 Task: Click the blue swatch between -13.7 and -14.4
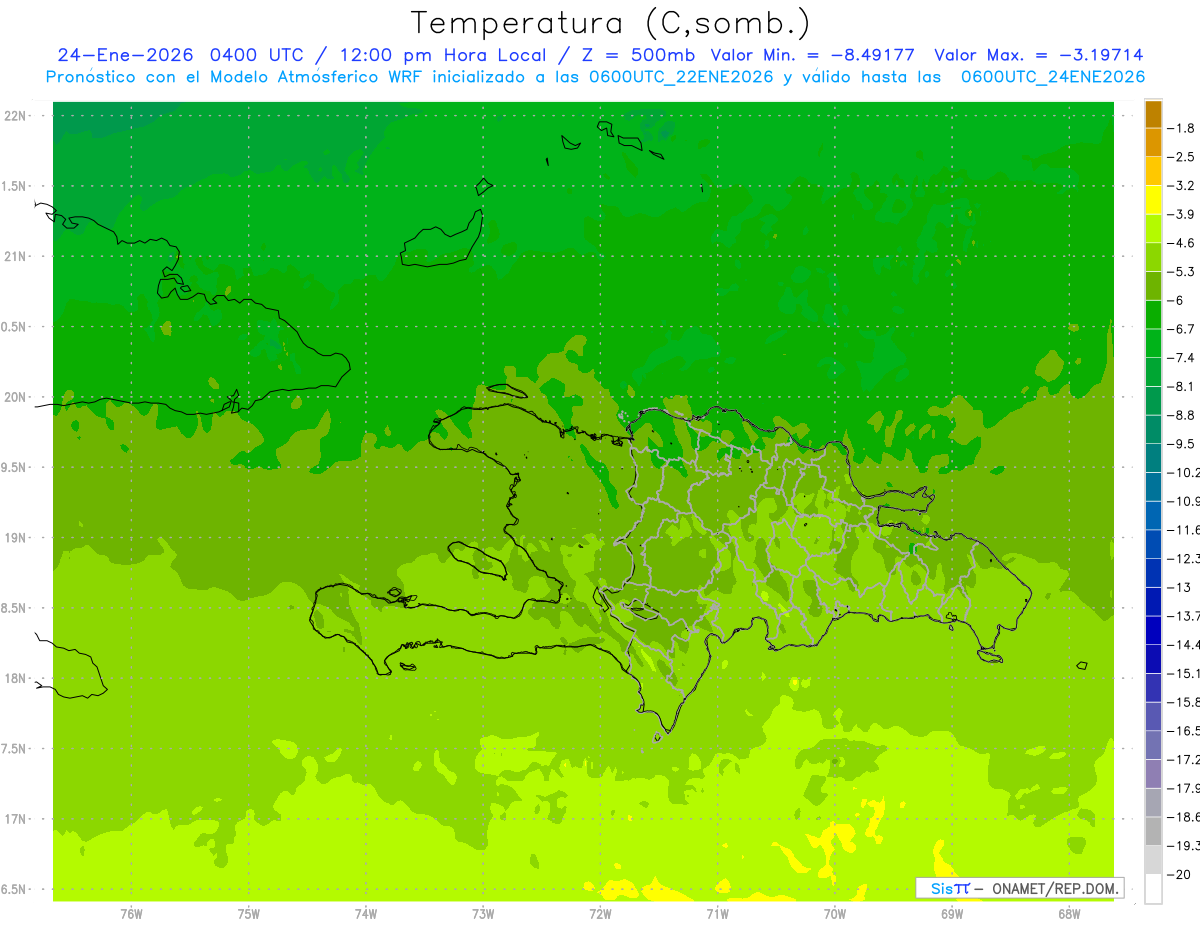(1153, 630)
